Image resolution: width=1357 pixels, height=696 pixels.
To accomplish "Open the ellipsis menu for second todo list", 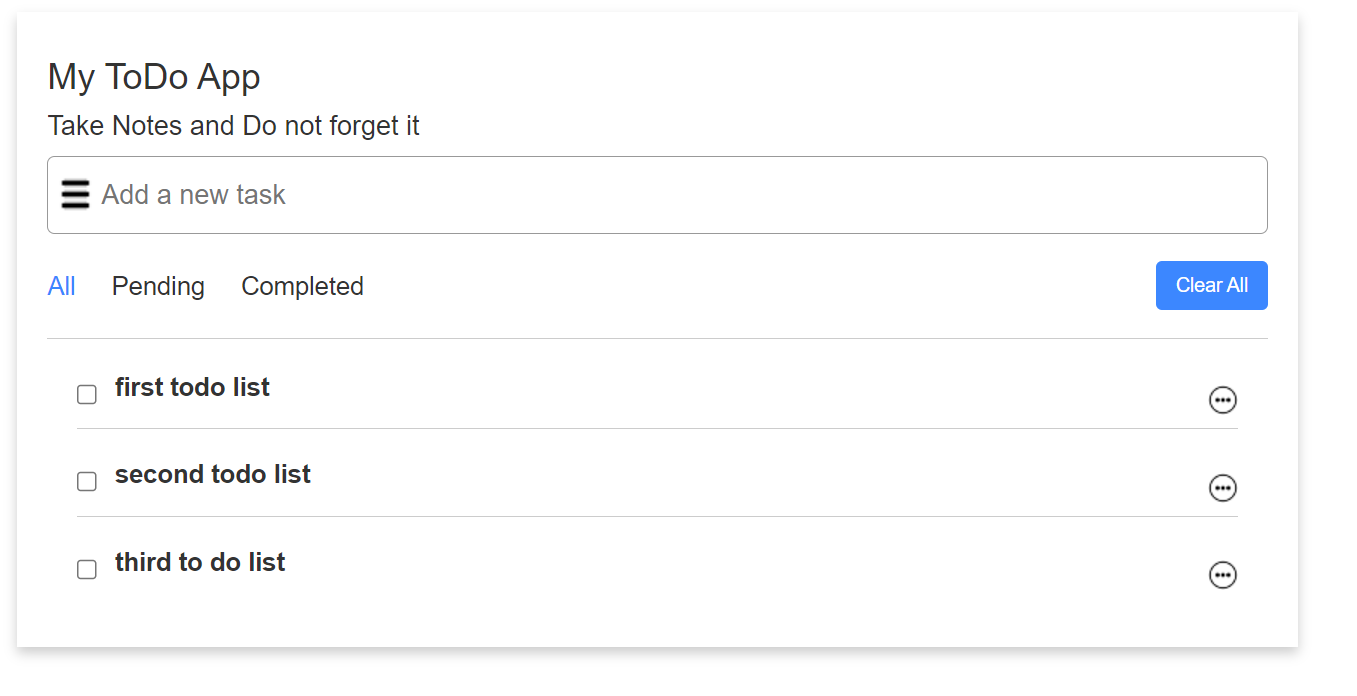I will pos(1223,488).
